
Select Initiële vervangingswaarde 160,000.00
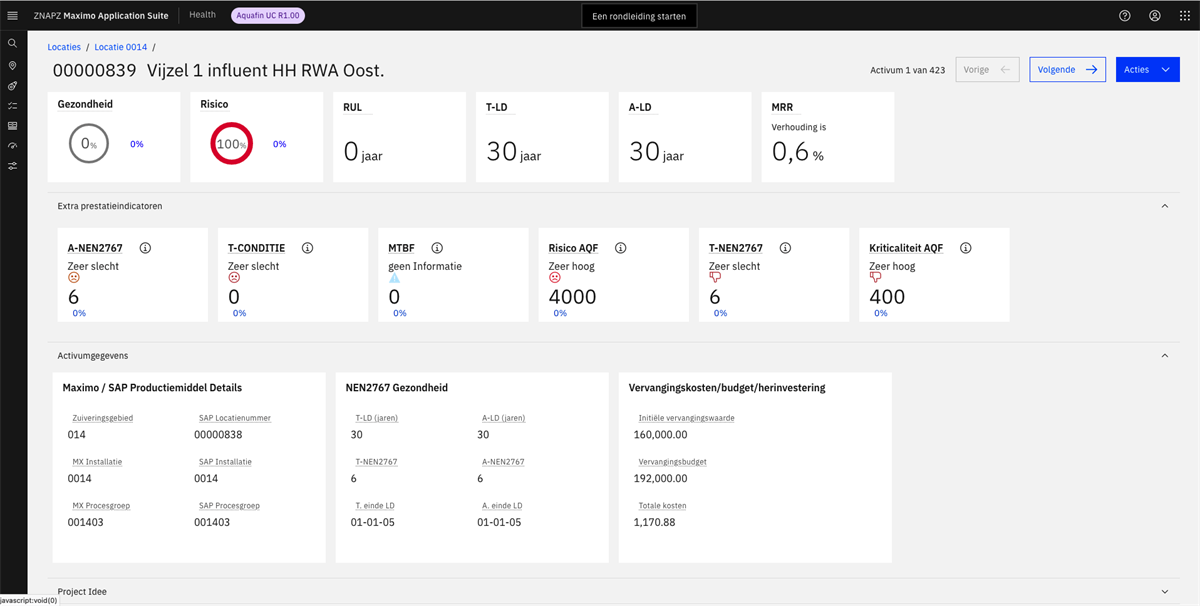click(x=661, y=435)
